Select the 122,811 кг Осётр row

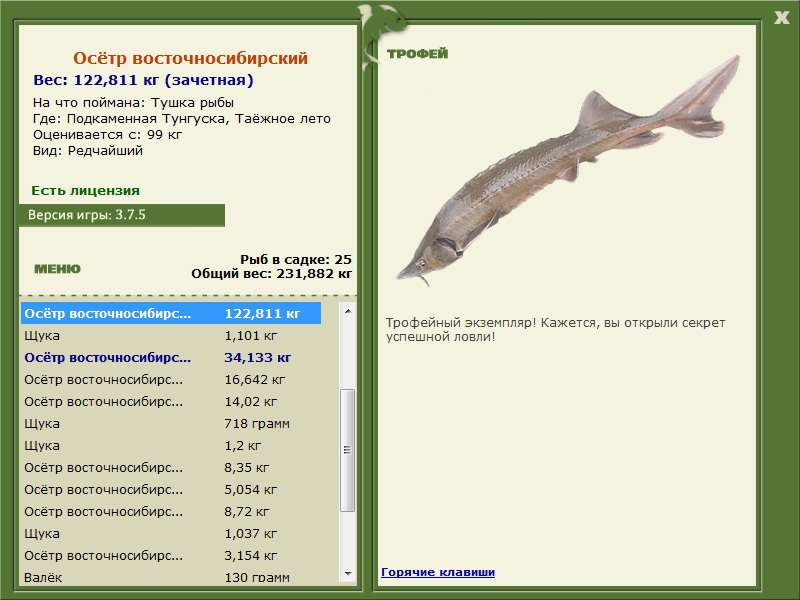click(171, 313)
